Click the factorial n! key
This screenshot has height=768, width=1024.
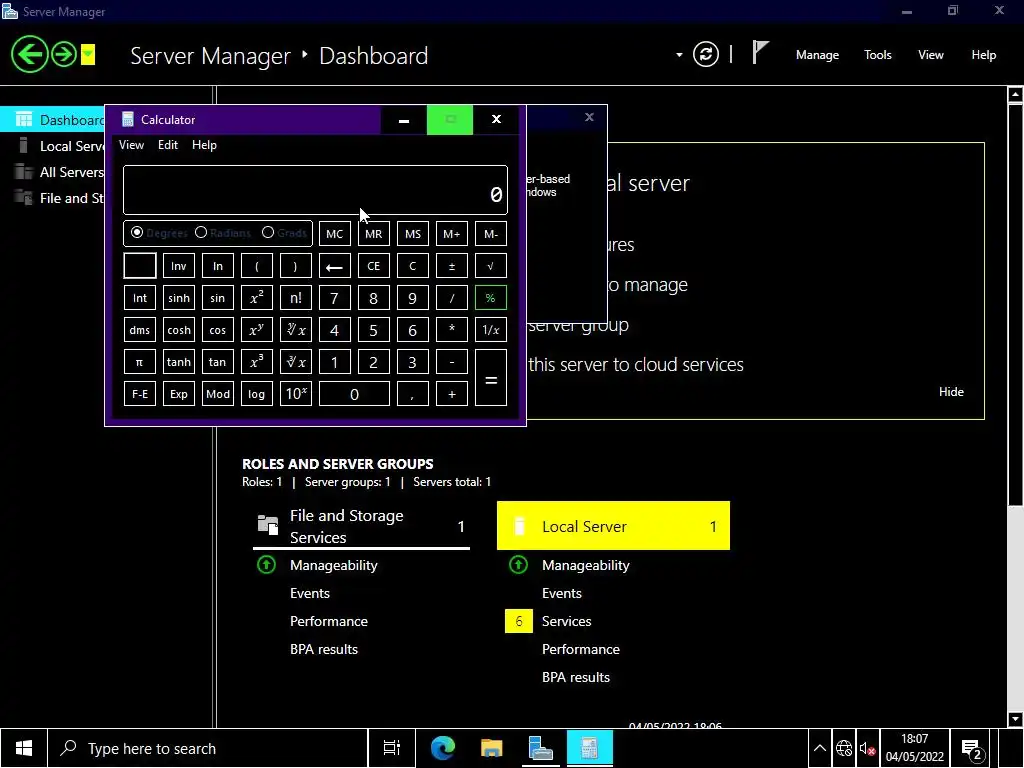pyautogui.click(x=296, y=298)
